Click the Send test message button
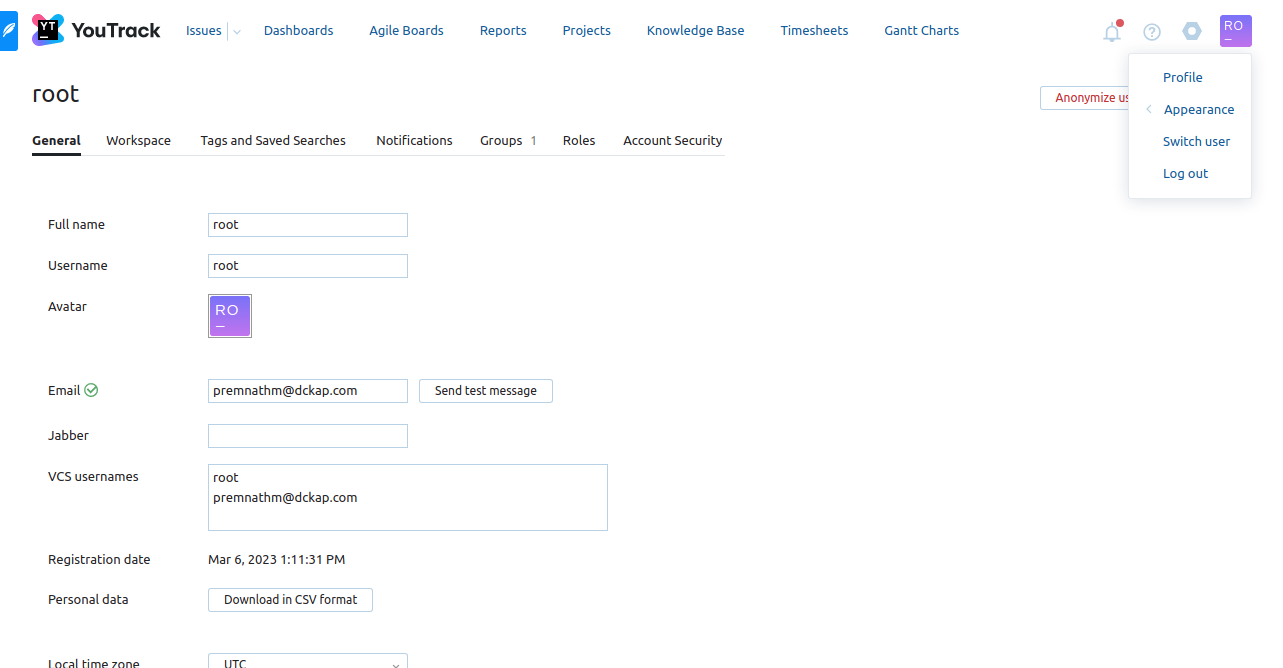Viewport: 1283px width, 668px height. (x=485, y=390)
